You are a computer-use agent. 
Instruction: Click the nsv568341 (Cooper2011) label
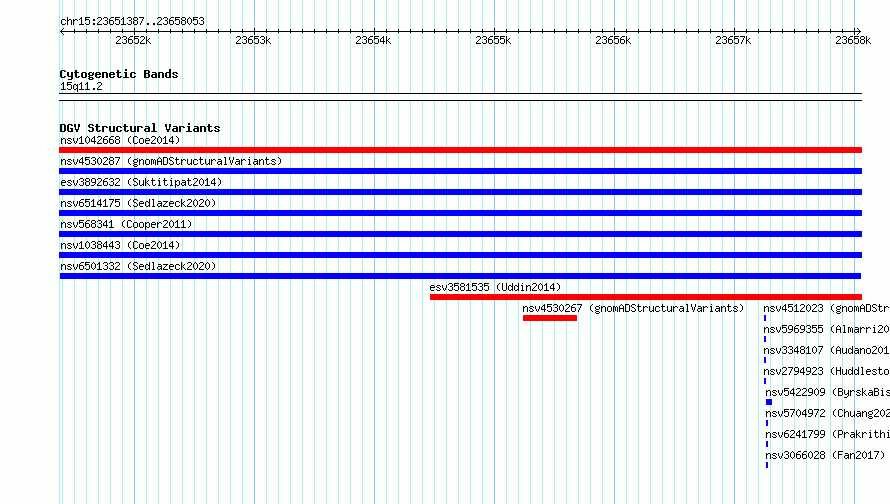point(126,224)
